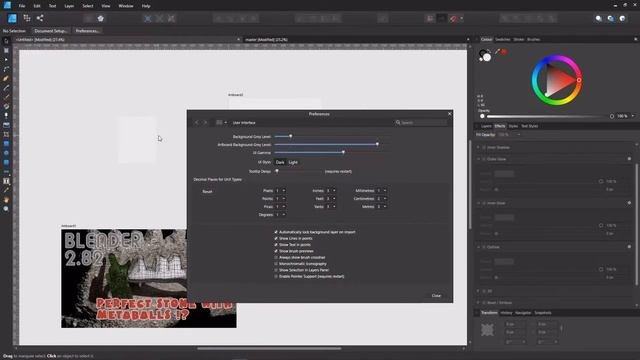The image size is (640, 360).
Task: Choose Light UI style
Action: click(293, 162)
